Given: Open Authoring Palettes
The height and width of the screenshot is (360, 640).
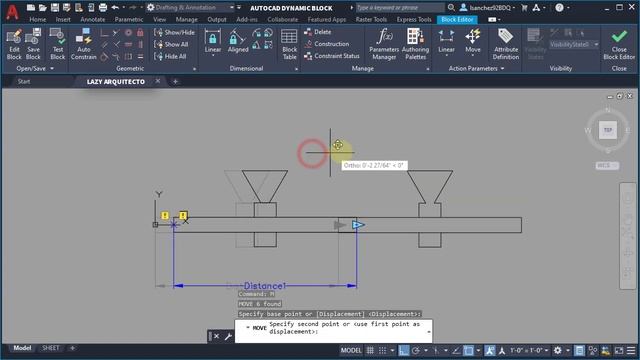Looking at the screenshot, I should pos(415,44).
